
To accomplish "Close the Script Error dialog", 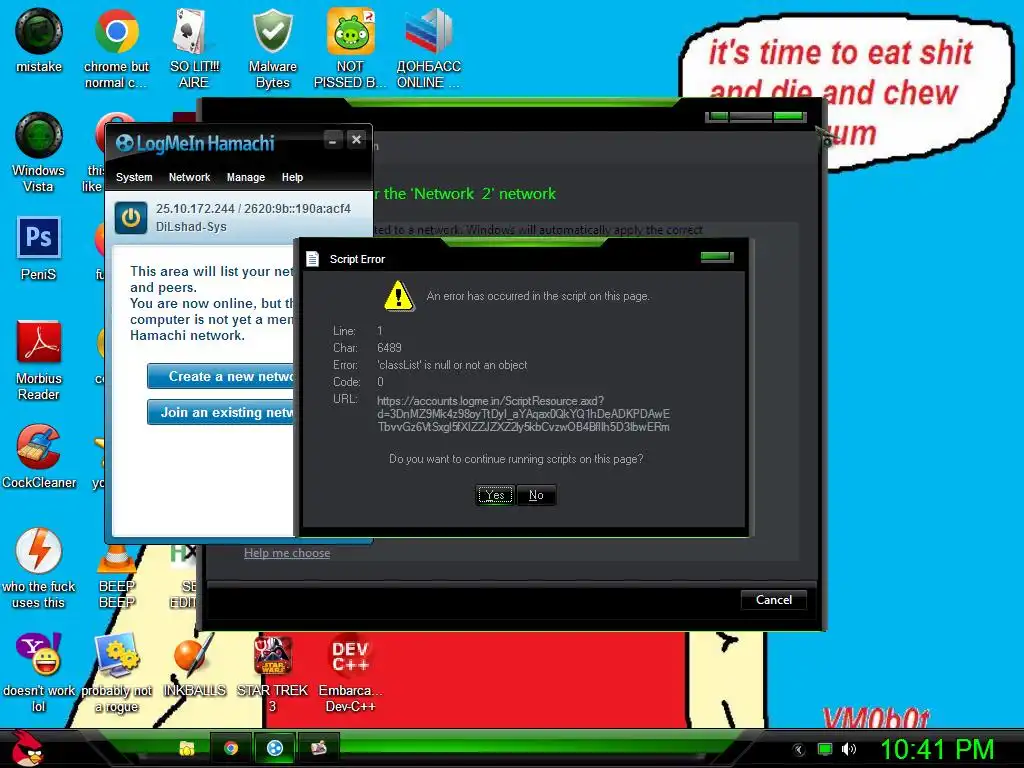I will tap(716, 257).
